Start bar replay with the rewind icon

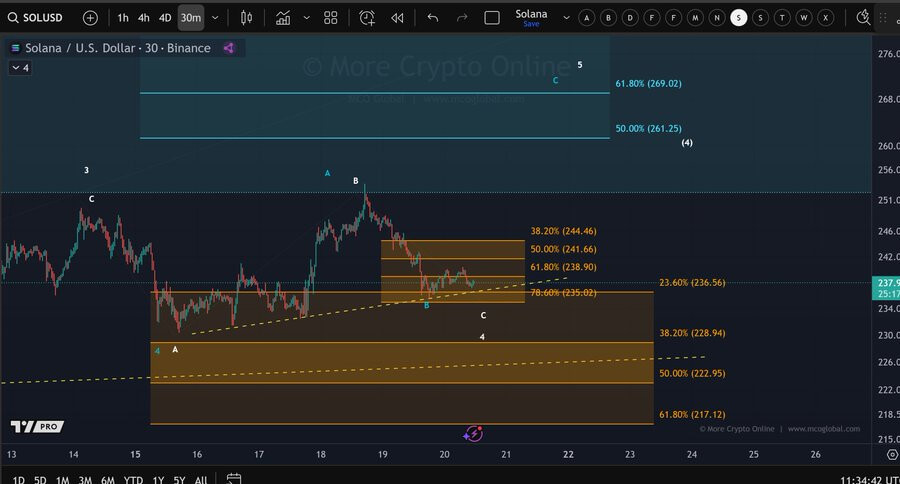tap(397, 18)
